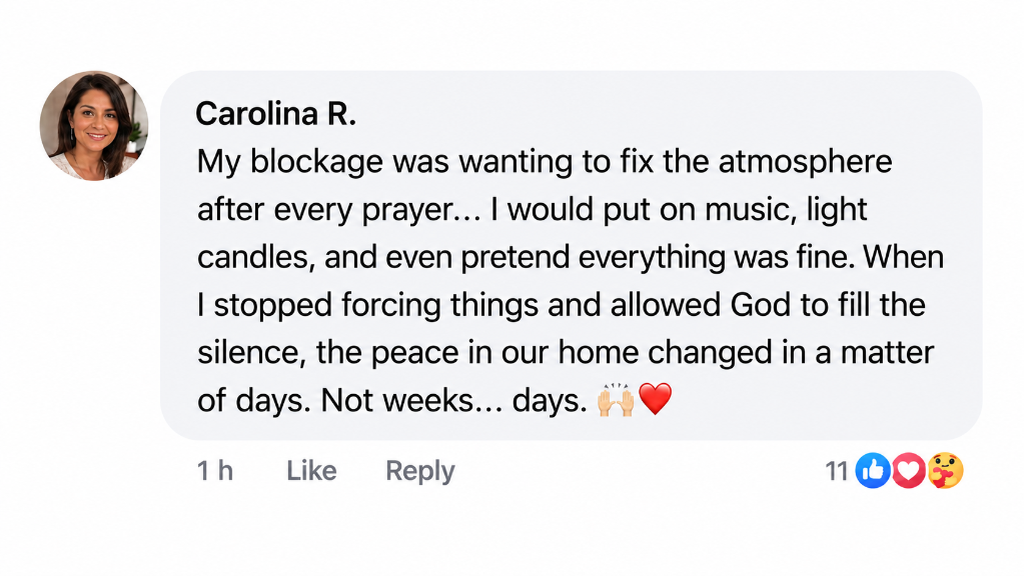
Task: Click the raised hands emoji in comment
Action: point(615,400)
